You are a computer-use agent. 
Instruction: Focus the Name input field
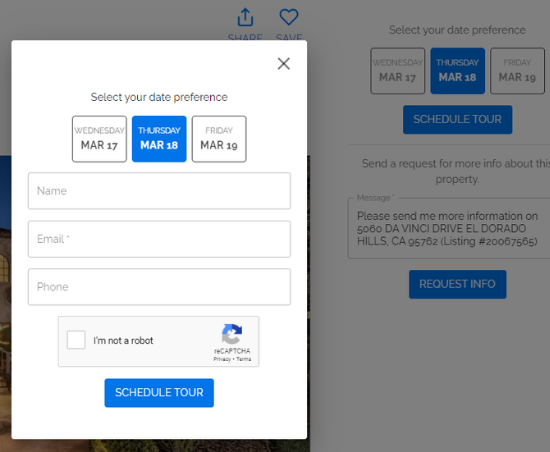point(159,191)
